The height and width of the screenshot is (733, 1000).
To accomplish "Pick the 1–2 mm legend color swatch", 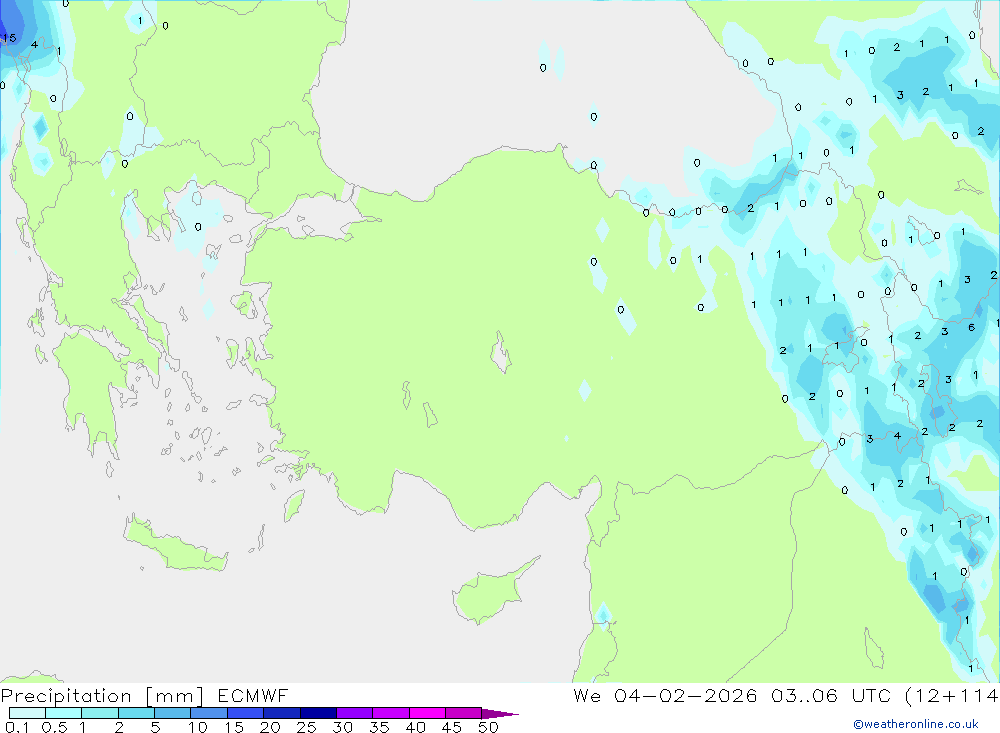I will (x=100, y=713).
